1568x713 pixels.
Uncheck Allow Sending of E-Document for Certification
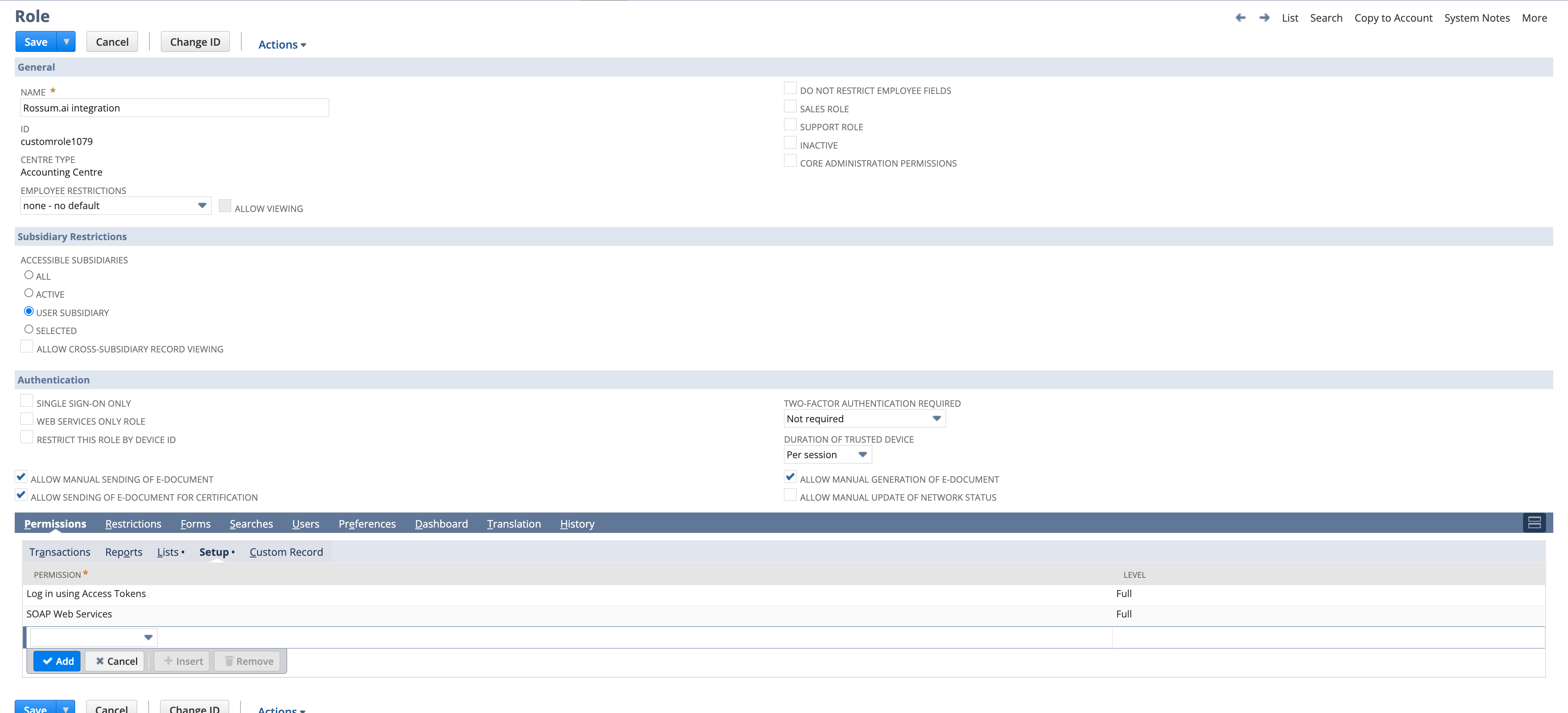coord(21,495)
